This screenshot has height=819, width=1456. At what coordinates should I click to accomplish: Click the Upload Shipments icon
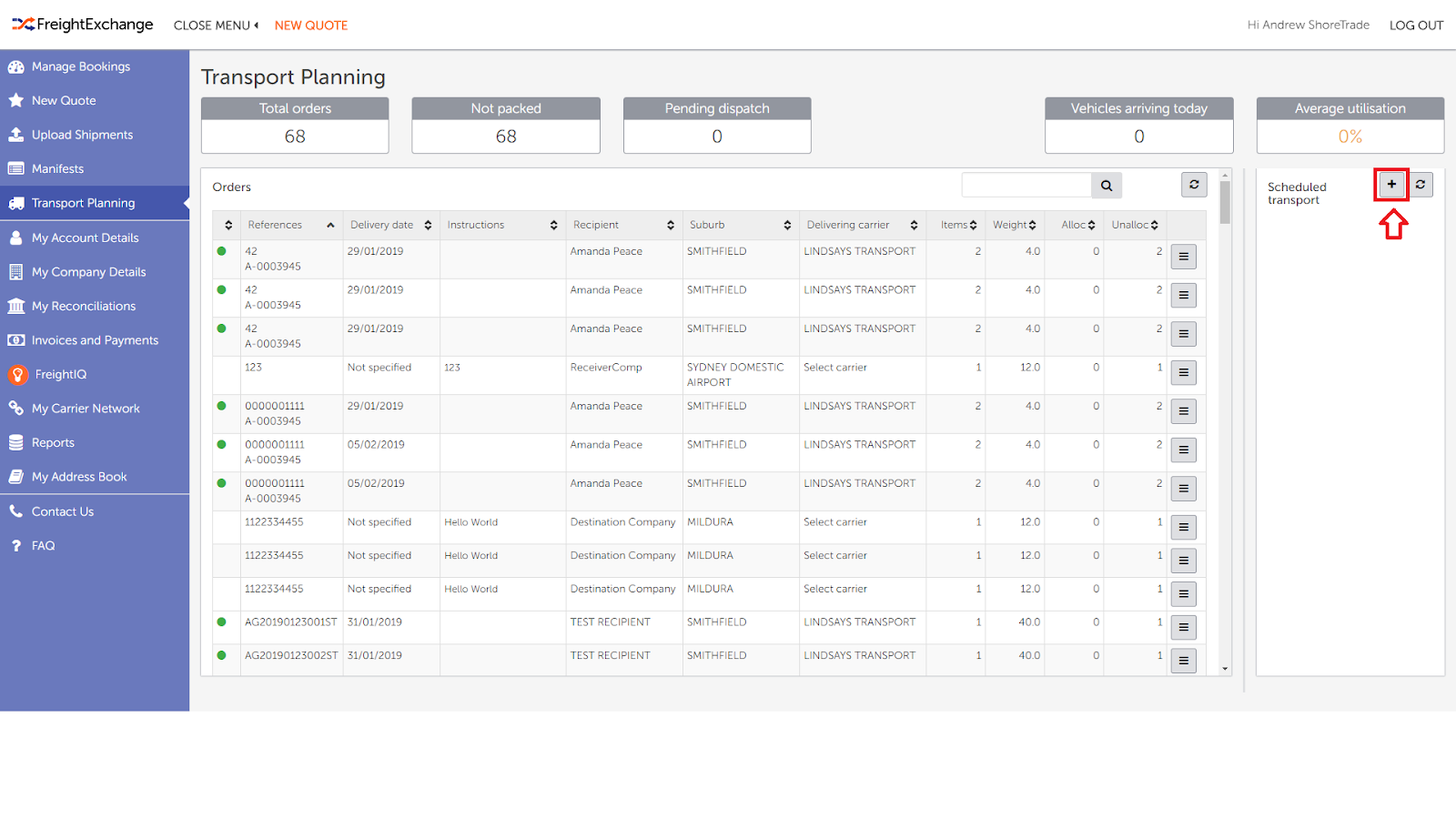15,135
